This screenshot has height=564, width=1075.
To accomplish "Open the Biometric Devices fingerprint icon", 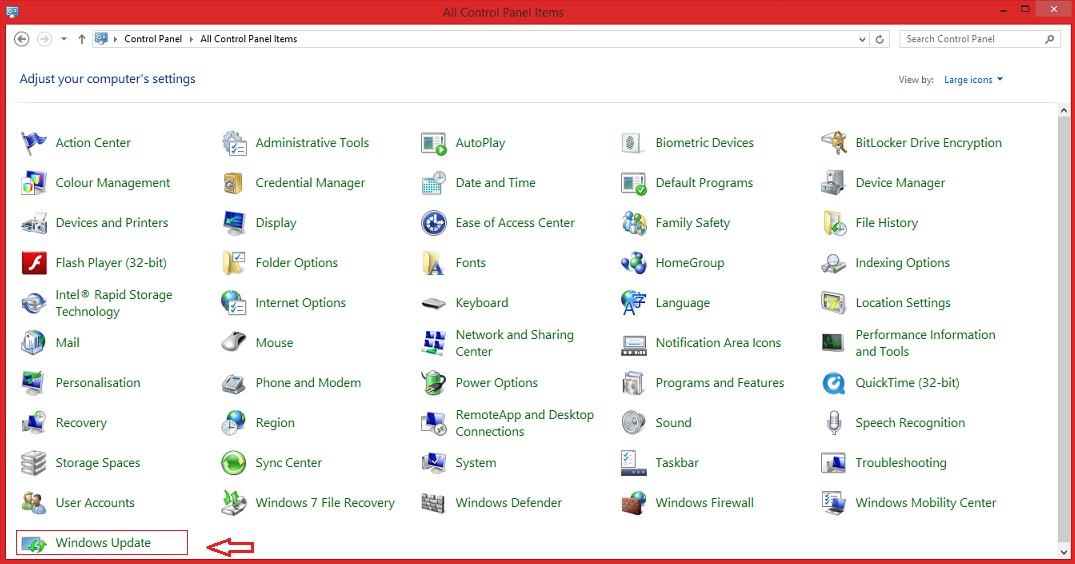I will click(x=633, y=143).
